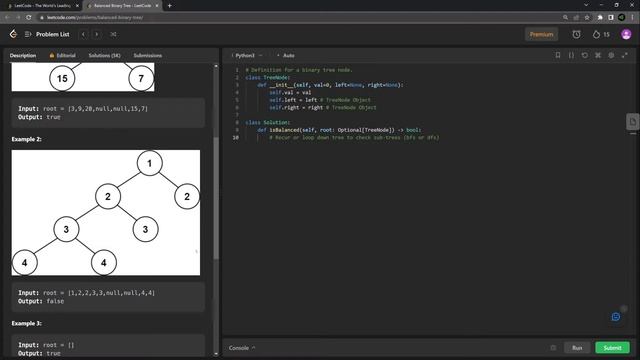Click the 'Example 3:' heading

pyautogui.click(x=27, y=323)
